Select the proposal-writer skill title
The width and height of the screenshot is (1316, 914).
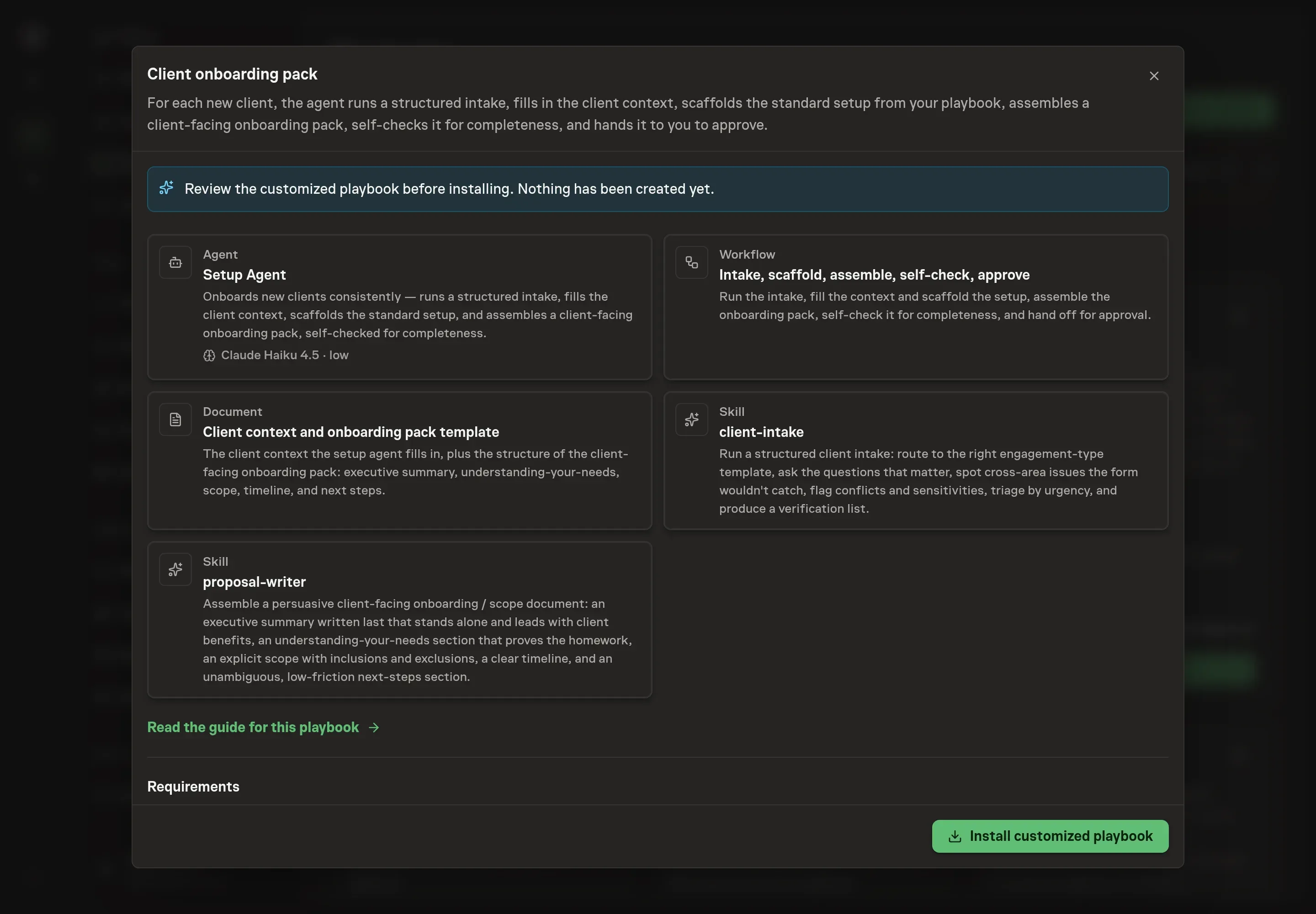[254, 582]
